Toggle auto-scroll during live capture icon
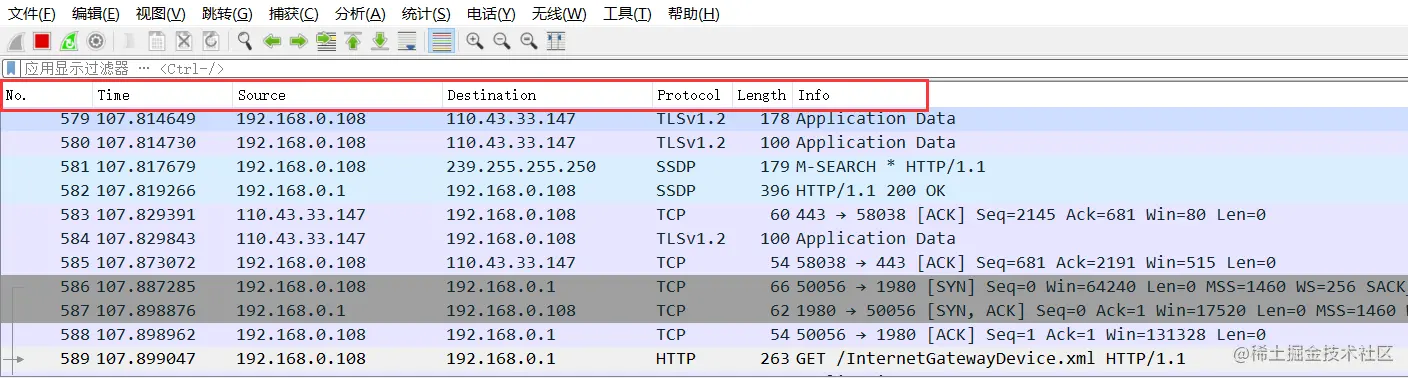 [x=407, y=41]
